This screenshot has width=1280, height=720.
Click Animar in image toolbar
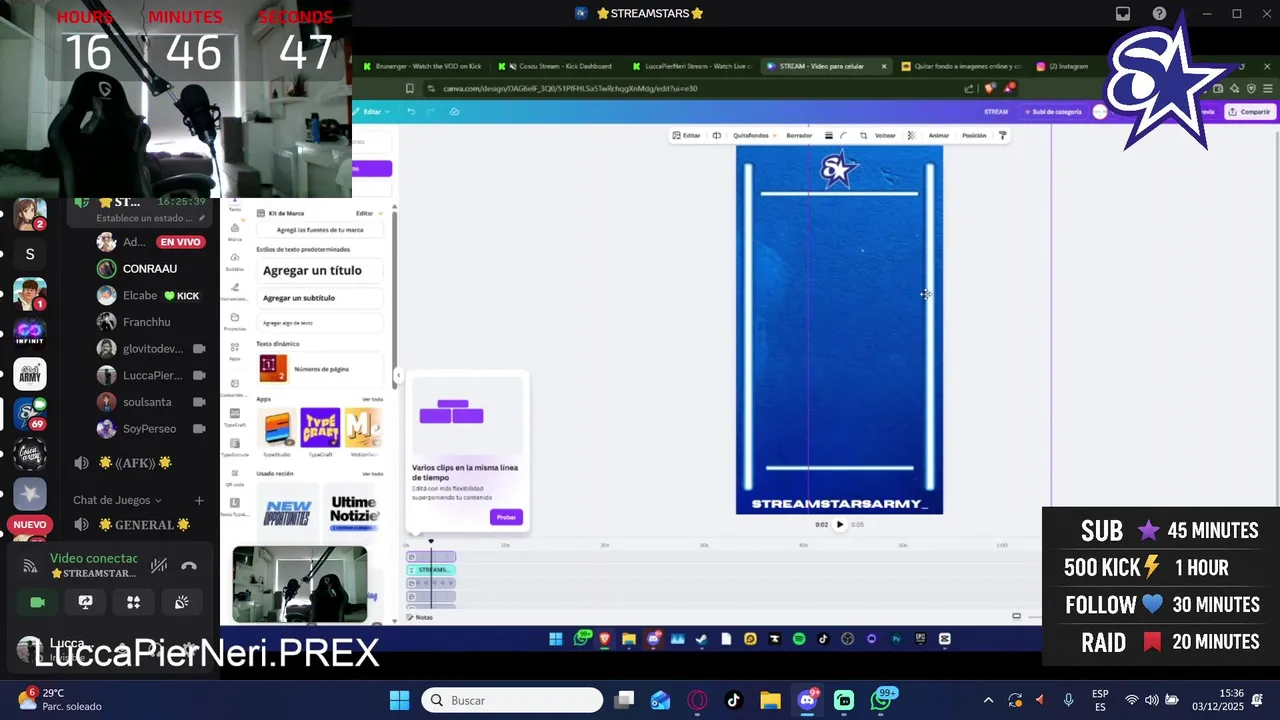pyautogui.click(x=938, y=135)
